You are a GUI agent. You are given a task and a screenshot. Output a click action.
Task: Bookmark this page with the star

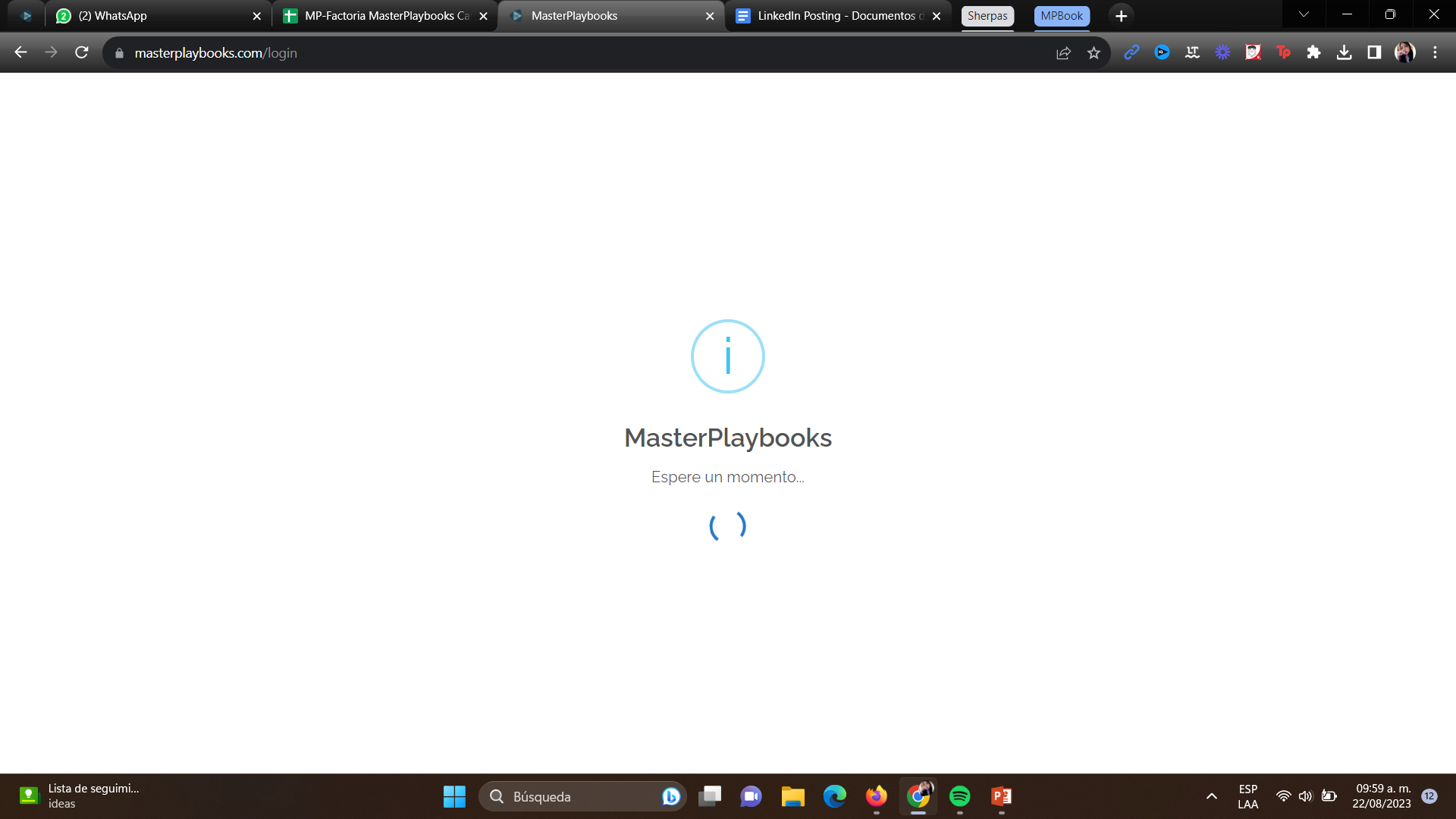1094,53
